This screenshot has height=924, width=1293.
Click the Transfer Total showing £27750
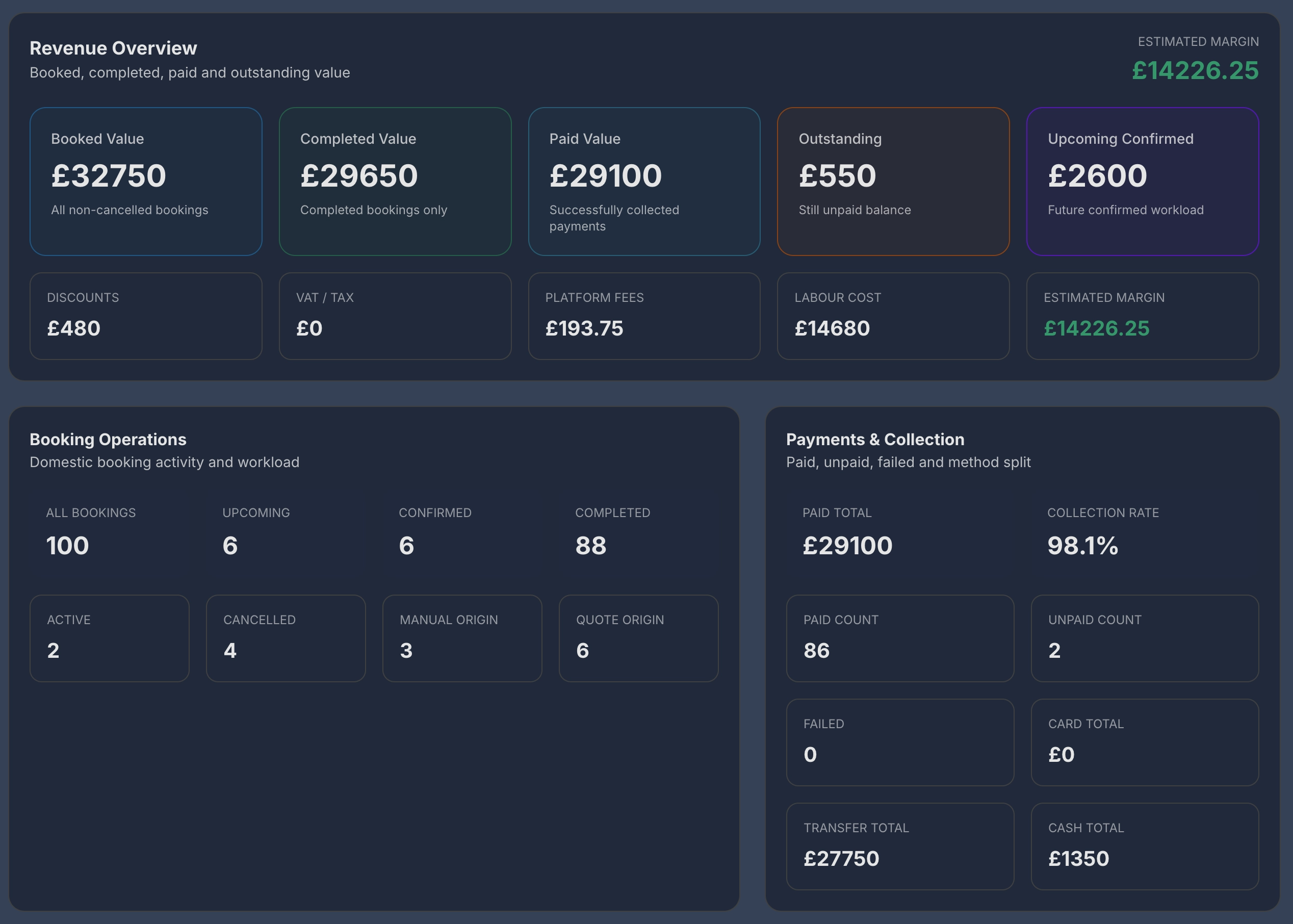899,846
